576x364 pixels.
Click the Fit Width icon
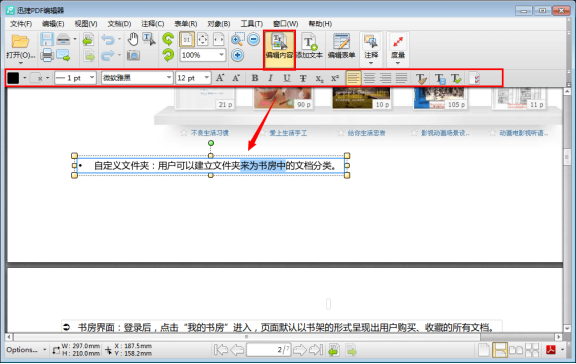219,39
